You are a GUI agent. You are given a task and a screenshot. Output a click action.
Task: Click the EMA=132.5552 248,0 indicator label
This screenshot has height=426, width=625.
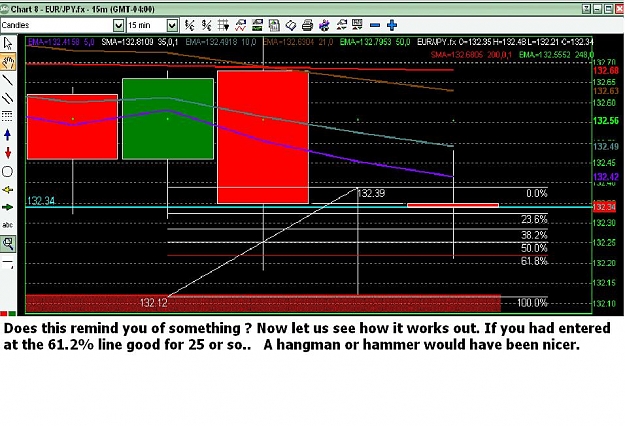(x=556, y=55)
